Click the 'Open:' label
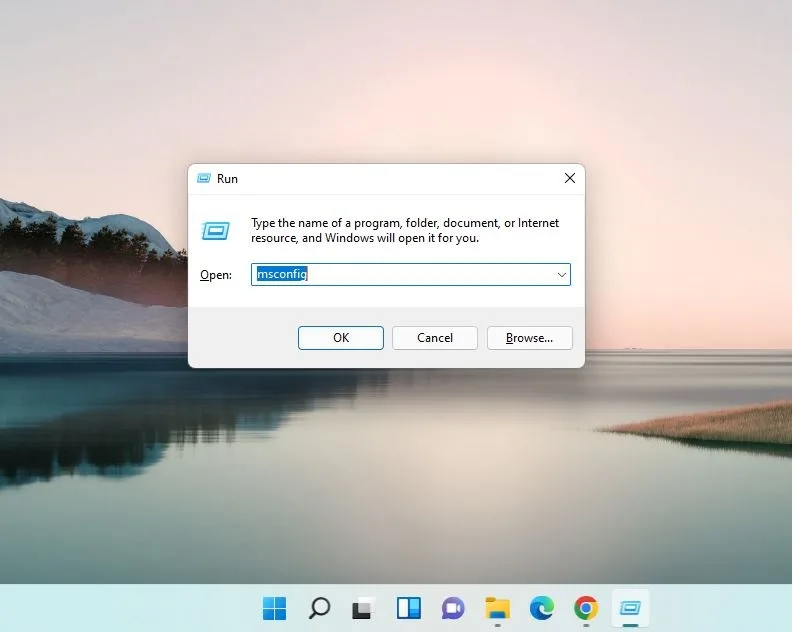Image resolution: width=800 pixels, height=632 pixels. [x=216, y=275]
